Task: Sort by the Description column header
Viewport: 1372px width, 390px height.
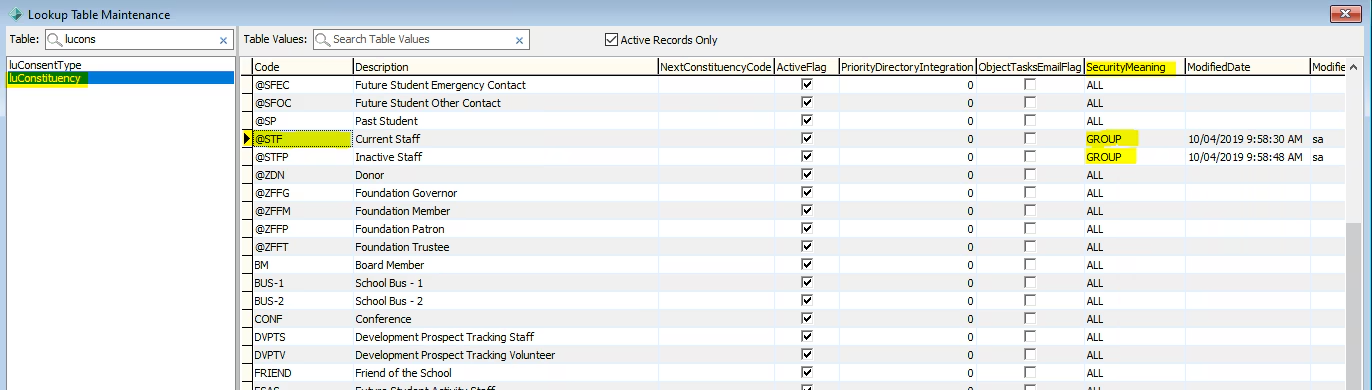Action: pyautogui.click(x=505, y=67)
